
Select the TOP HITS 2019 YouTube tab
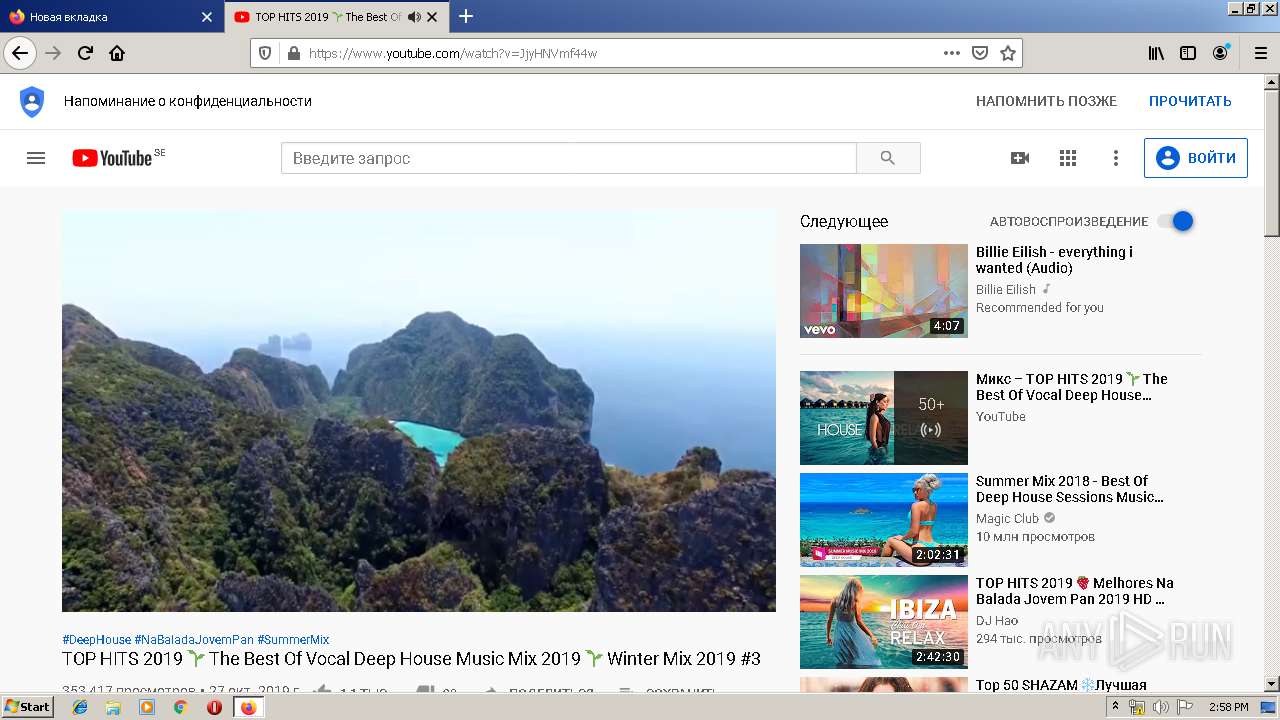pos(336,17)
